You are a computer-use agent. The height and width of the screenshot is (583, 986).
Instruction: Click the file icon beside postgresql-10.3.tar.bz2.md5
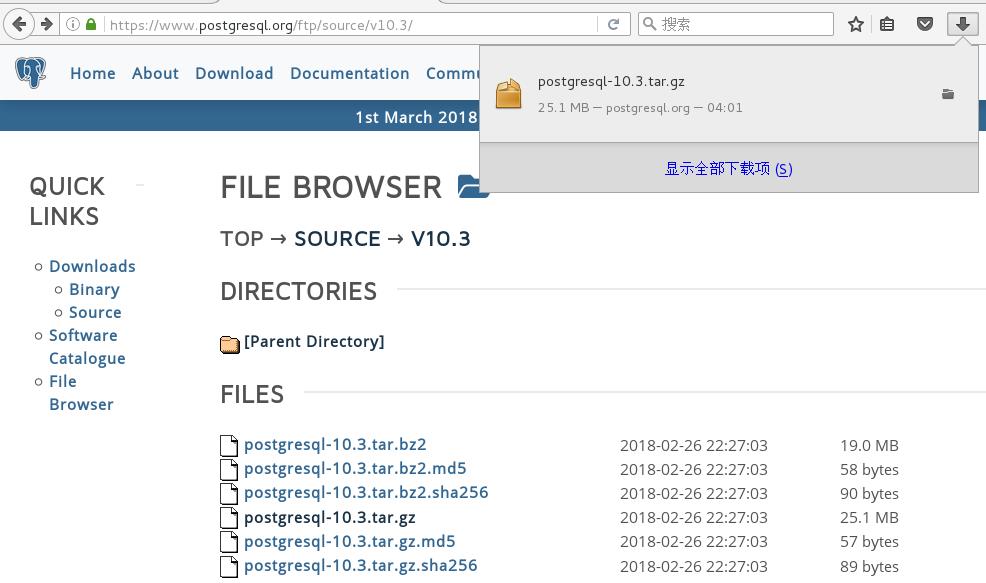tap(229, 469)
